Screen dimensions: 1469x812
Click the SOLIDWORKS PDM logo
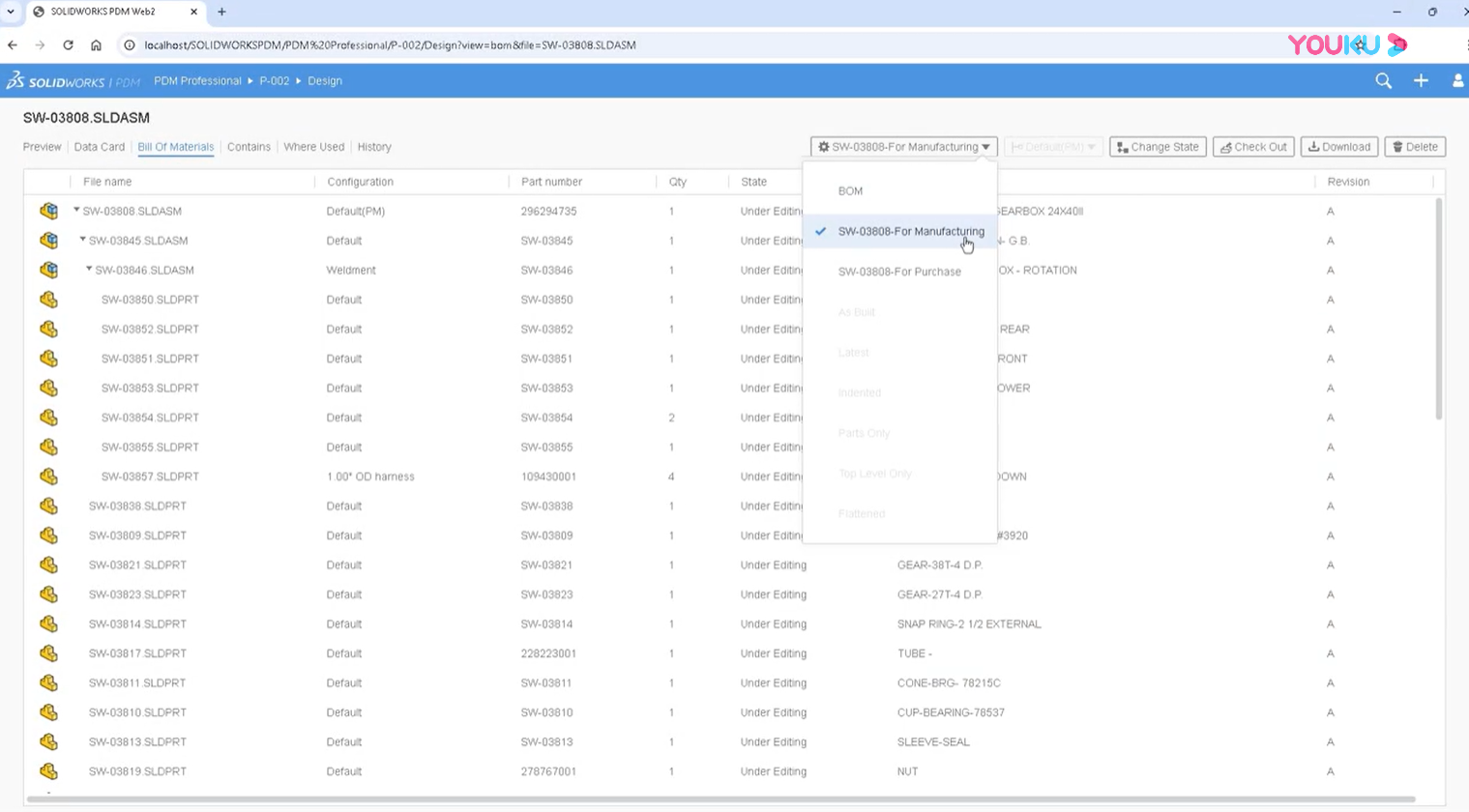click(73, 81)
